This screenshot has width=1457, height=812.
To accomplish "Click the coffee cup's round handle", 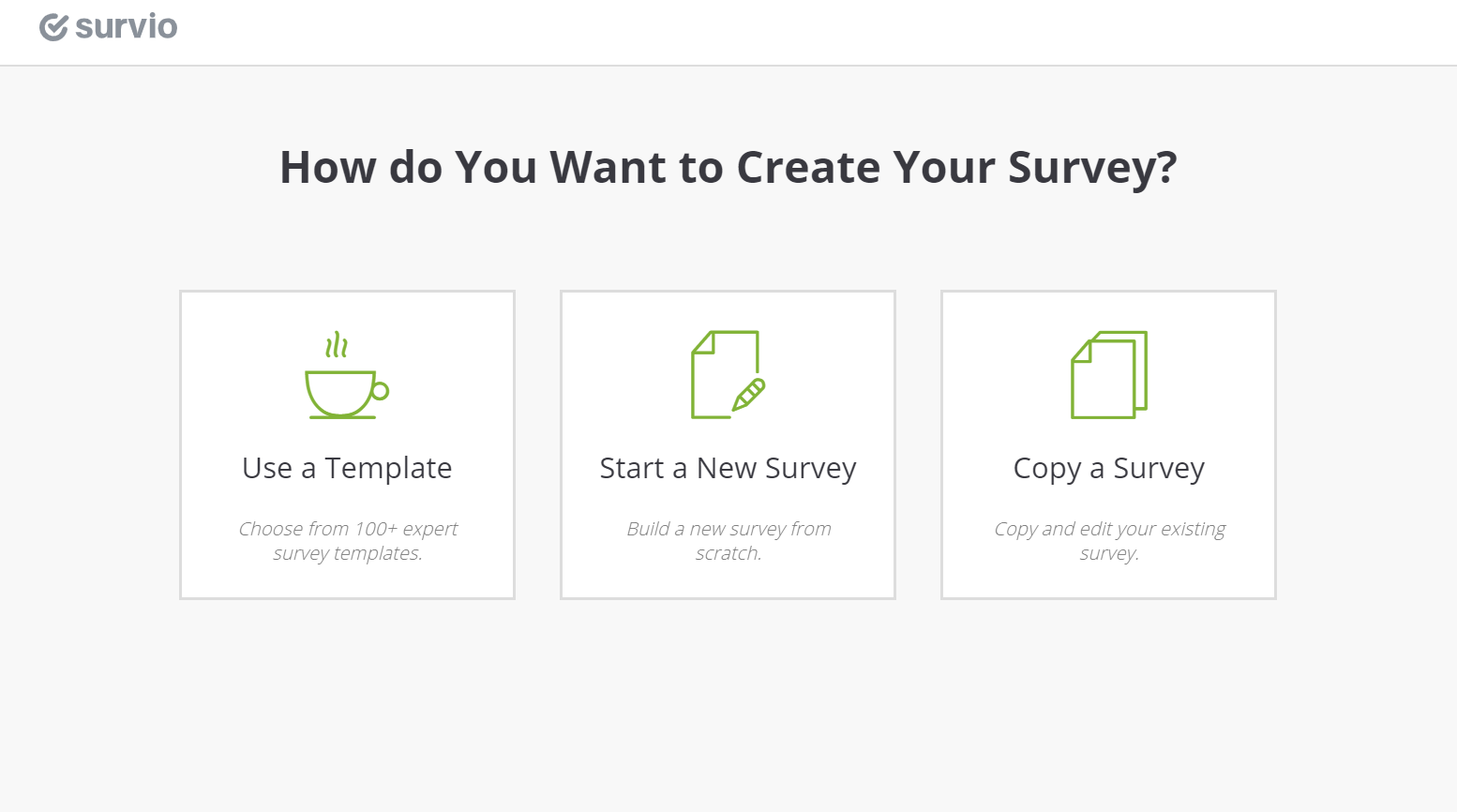I will [380, 391].
